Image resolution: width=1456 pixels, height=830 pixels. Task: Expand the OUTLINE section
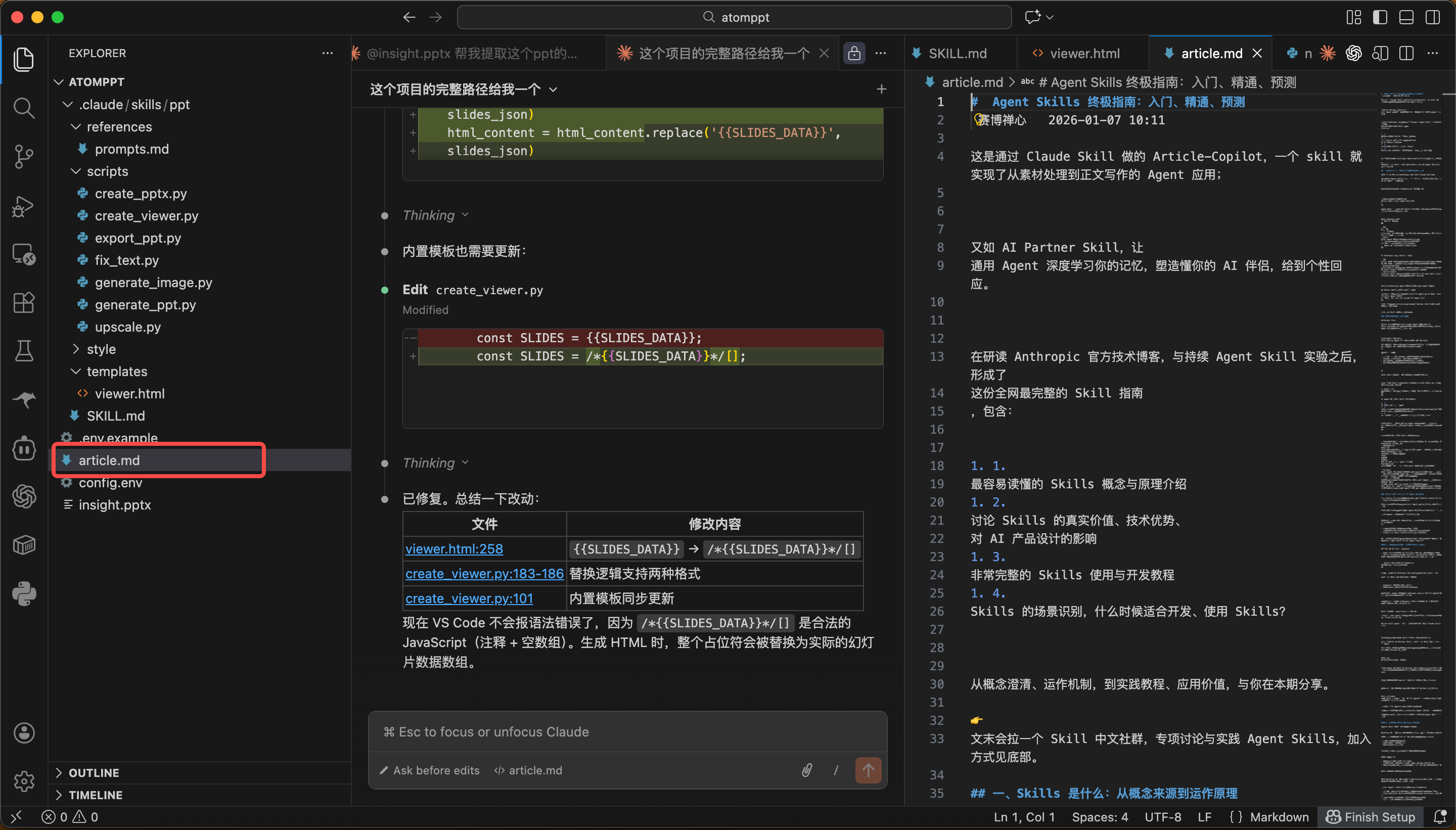point(201,772)
